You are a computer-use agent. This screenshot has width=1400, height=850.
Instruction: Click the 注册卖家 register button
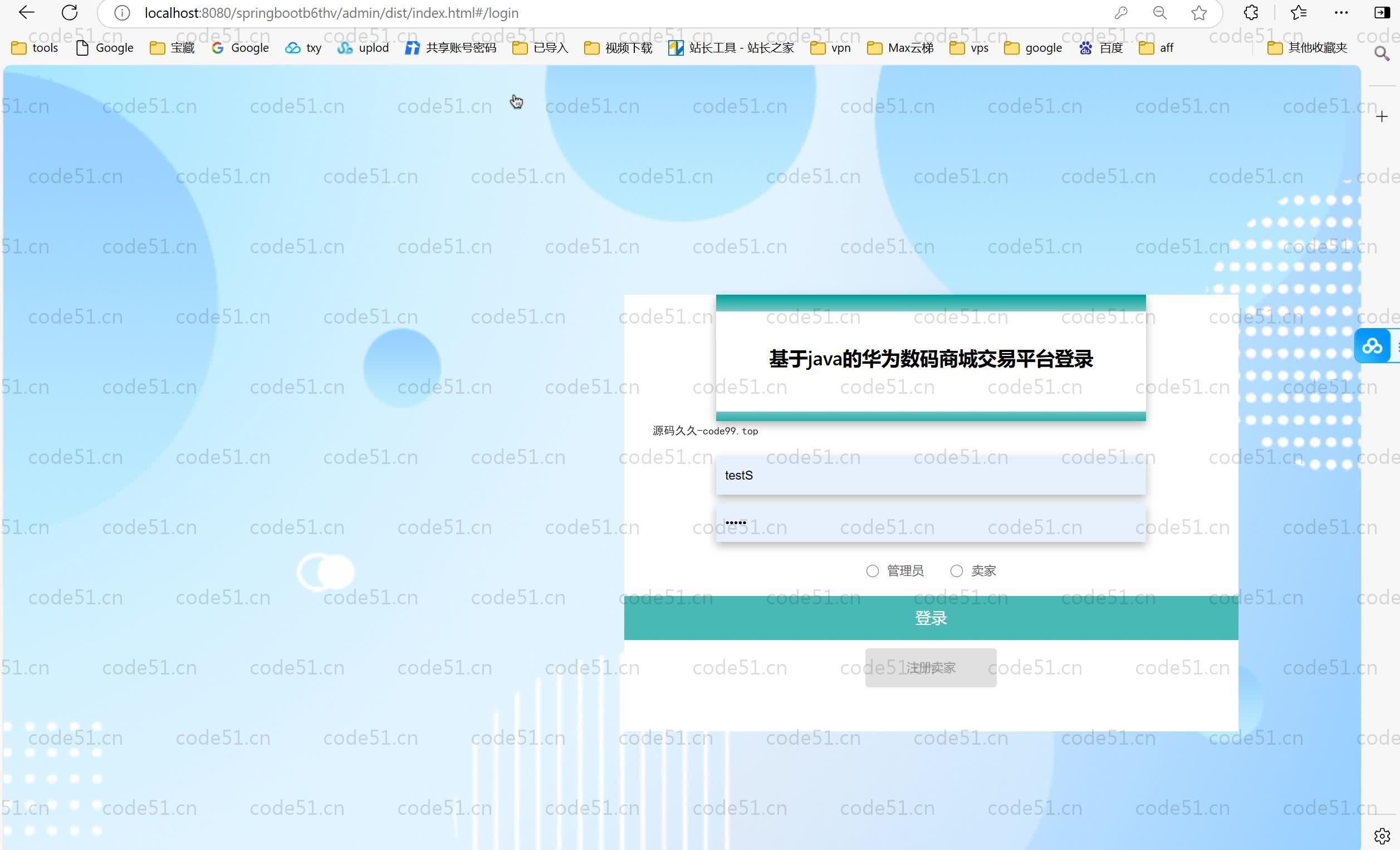(x=931, y=668)
